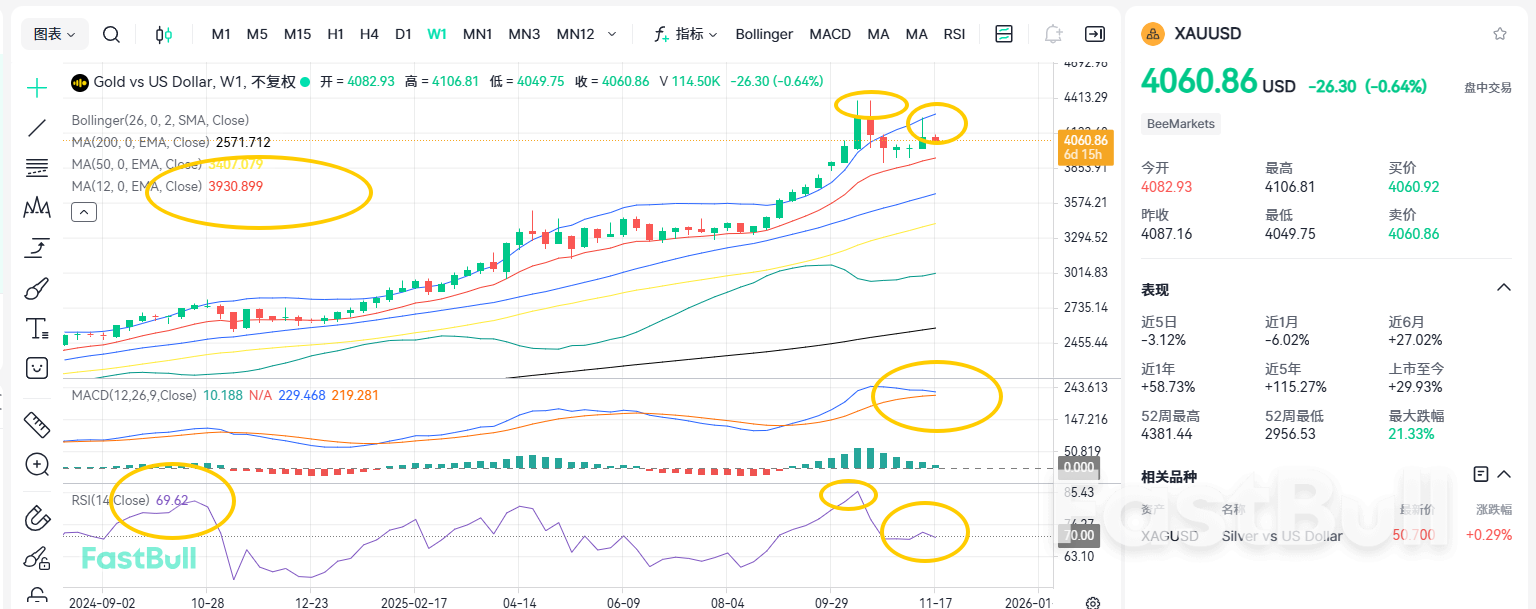Activate the zoom-in magnifier tool

tap(36, 464)
